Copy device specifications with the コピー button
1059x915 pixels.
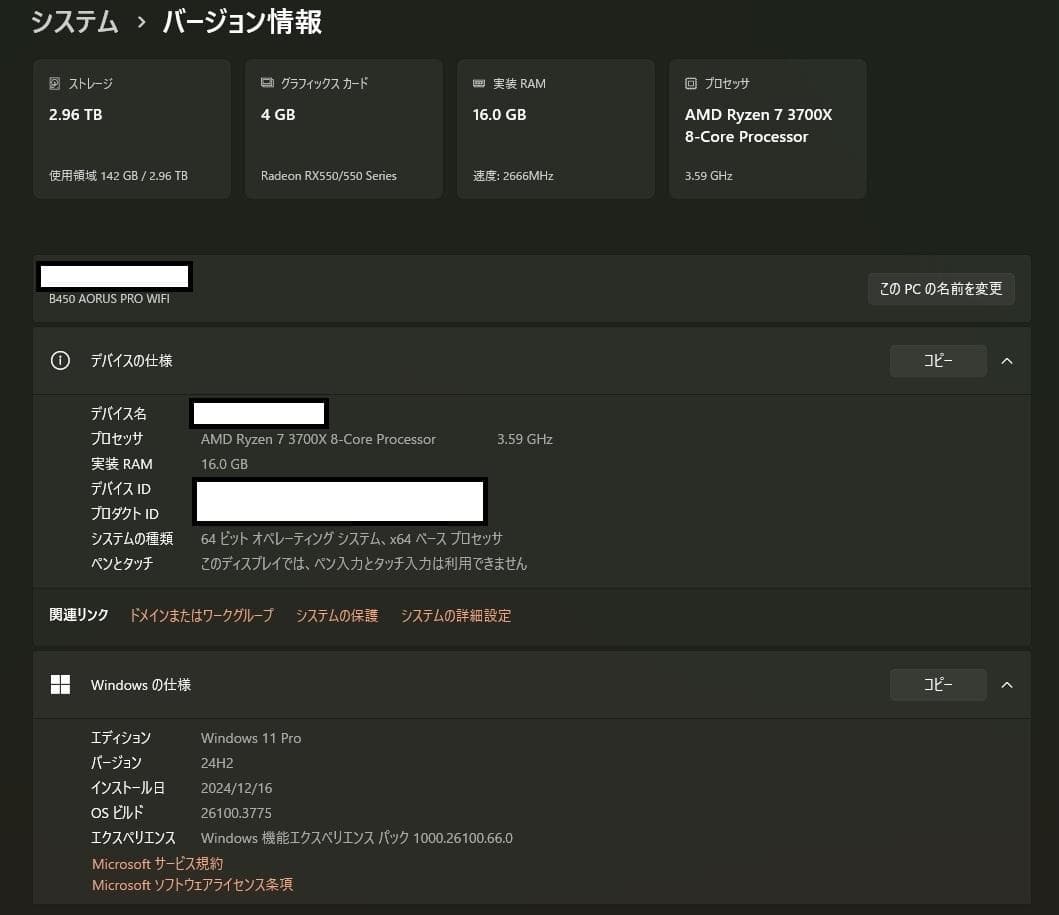pos(937,360)
